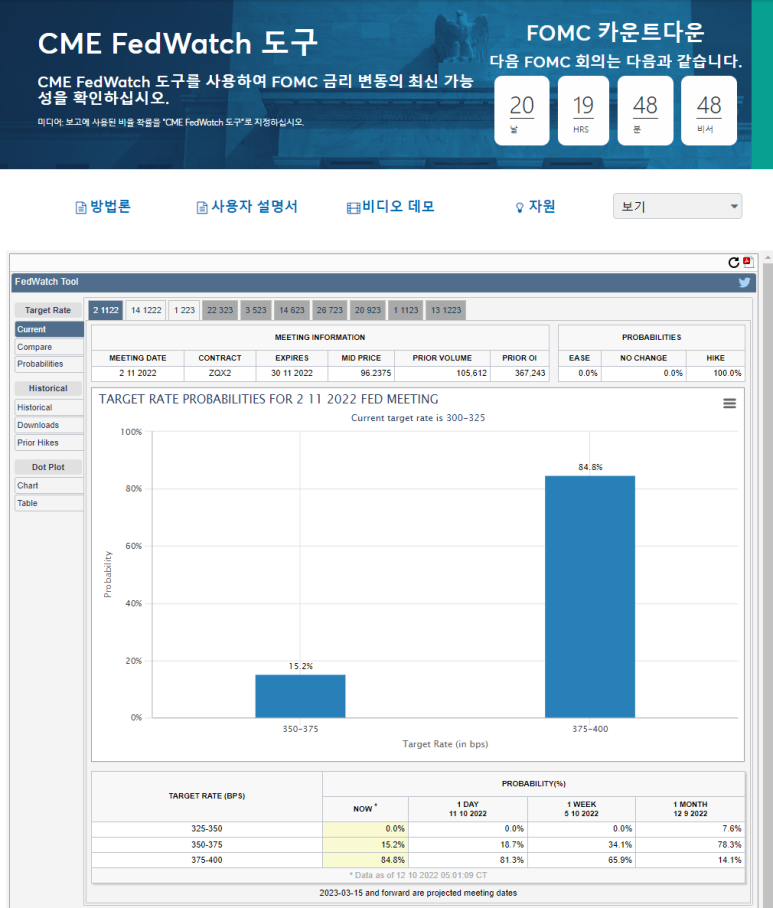Click the document icon beside 방법론
This screenshot has width=773, height=908.
pyautogui.click(x=81, y=207)
